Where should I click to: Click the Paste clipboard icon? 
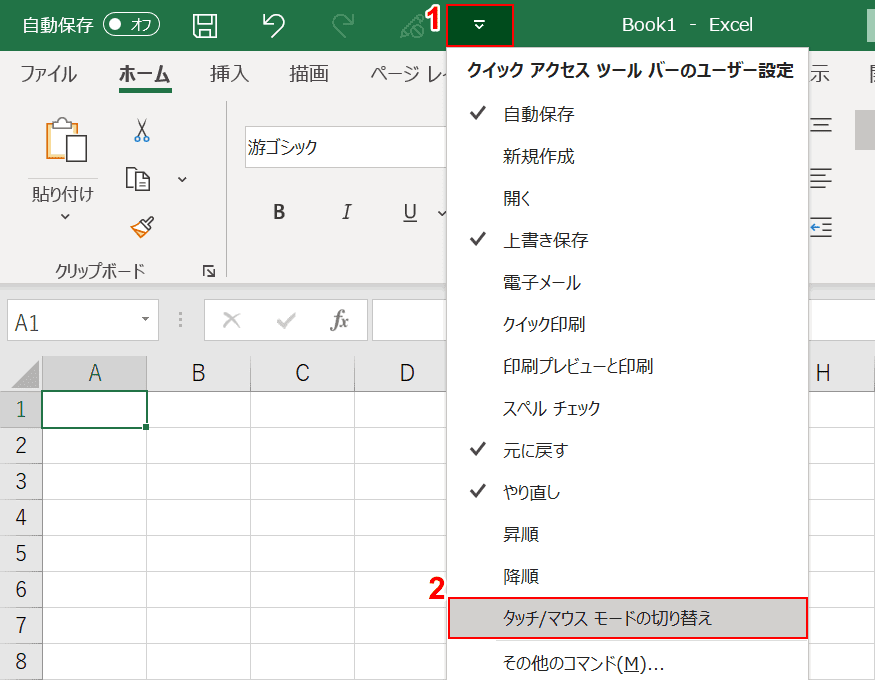click(66, 139)
